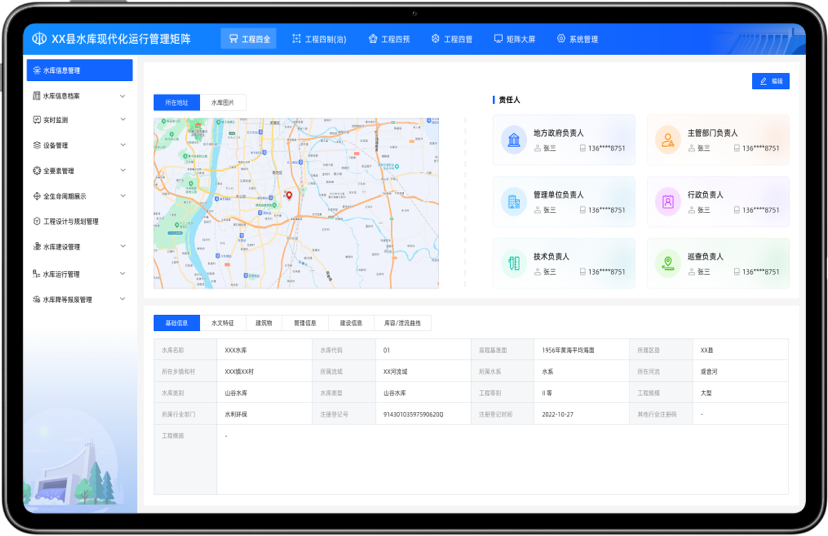Expand the 设备管理 chevron

pos(123,145)
